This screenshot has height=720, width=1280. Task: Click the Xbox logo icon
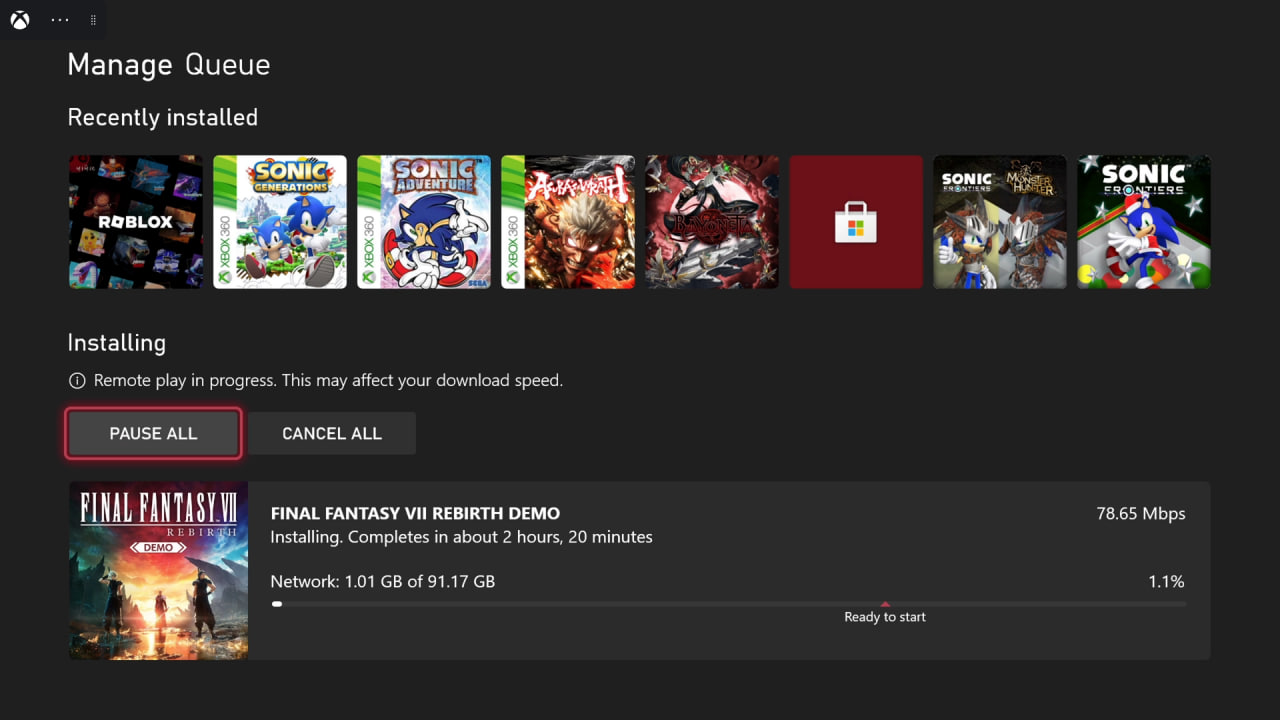20,20
